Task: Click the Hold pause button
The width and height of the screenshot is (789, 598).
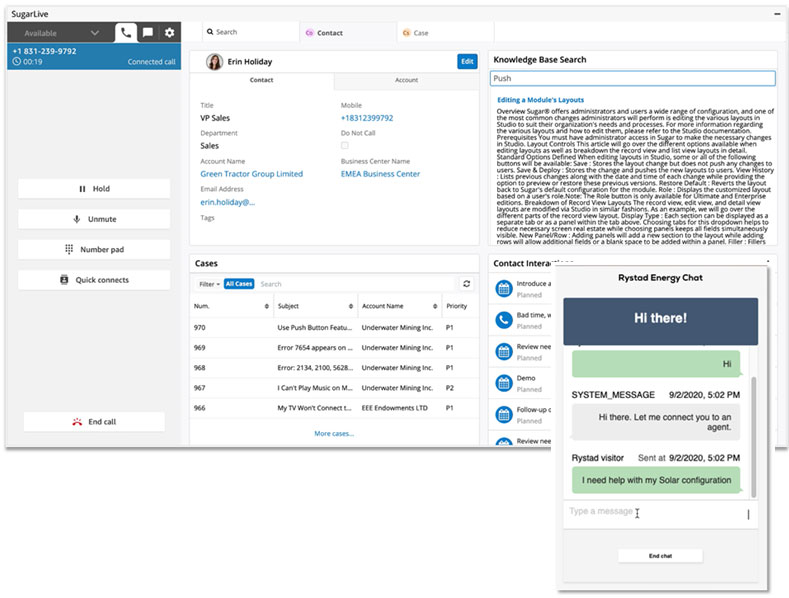Action: [x=94, y=189]
